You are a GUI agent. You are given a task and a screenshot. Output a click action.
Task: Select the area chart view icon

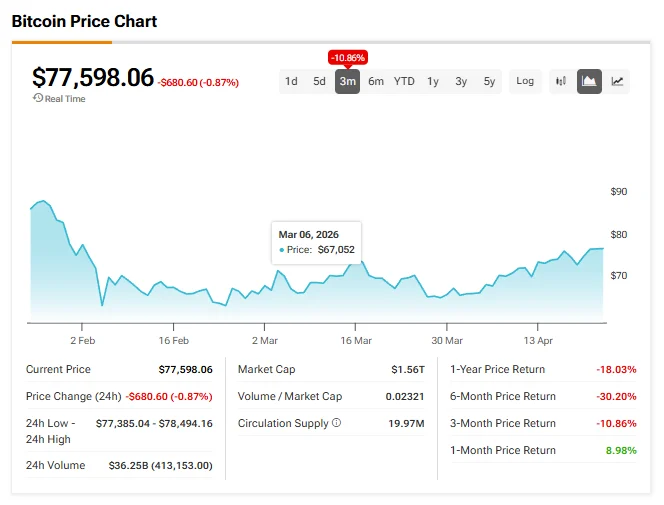(589, 81)
